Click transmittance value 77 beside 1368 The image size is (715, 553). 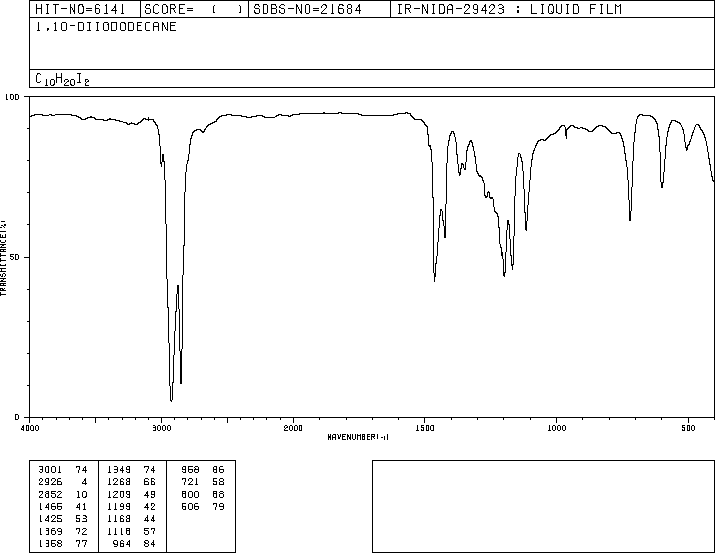point(81,543)
